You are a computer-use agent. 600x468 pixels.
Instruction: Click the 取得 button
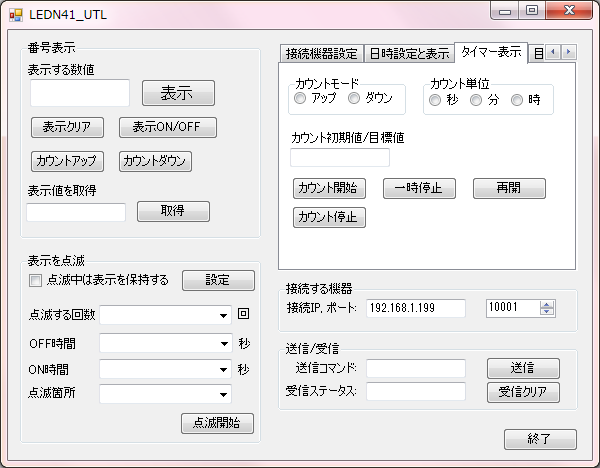tap(173, 211)
